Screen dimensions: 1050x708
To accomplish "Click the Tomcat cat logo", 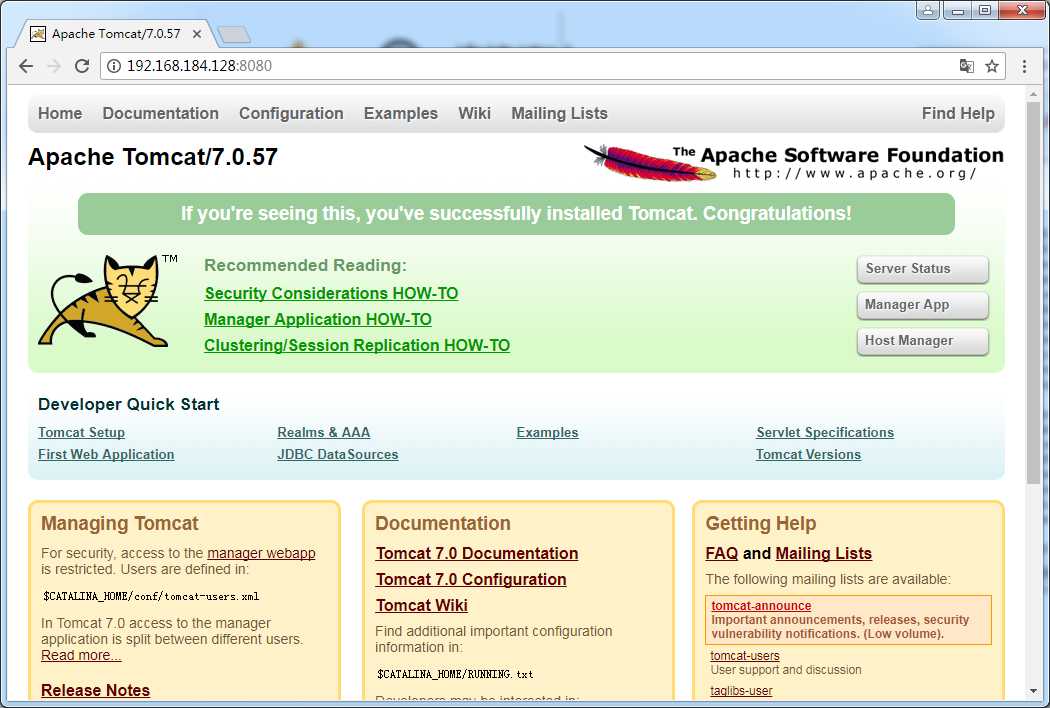I will click(x=108, y=300).
